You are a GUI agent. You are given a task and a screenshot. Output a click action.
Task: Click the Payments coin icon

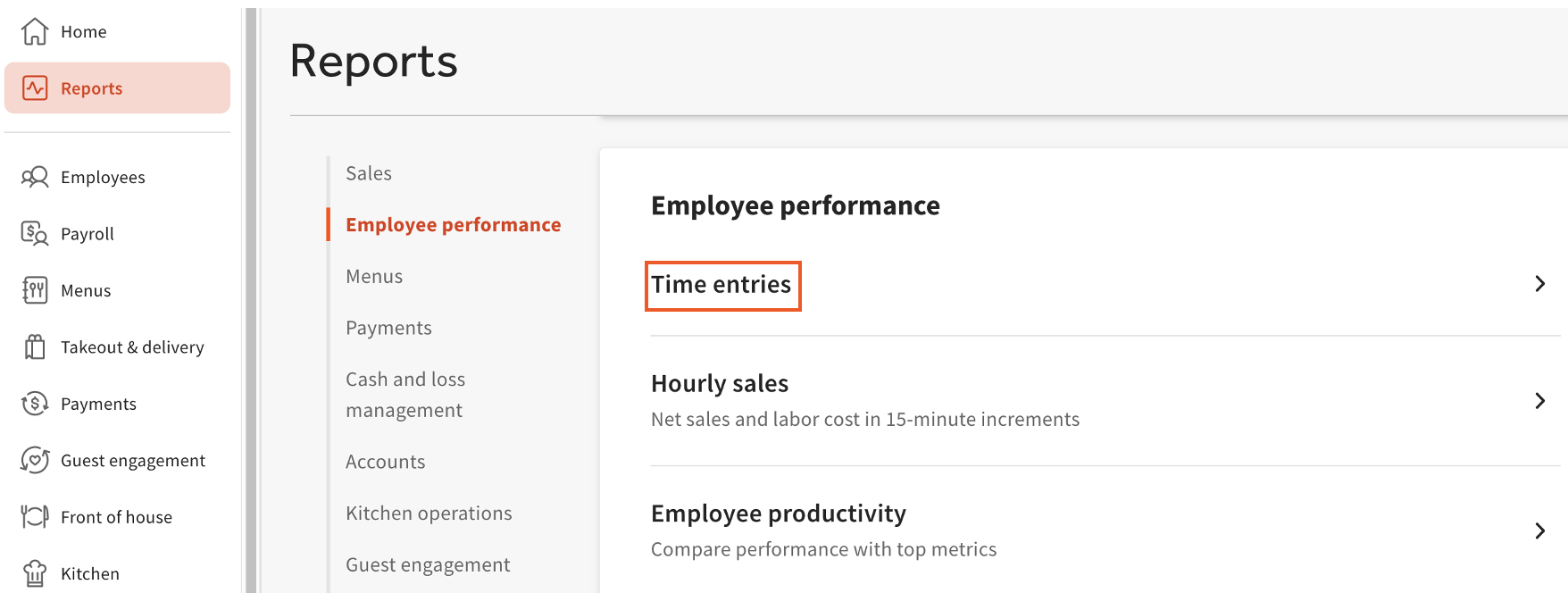tap(33, 404)
